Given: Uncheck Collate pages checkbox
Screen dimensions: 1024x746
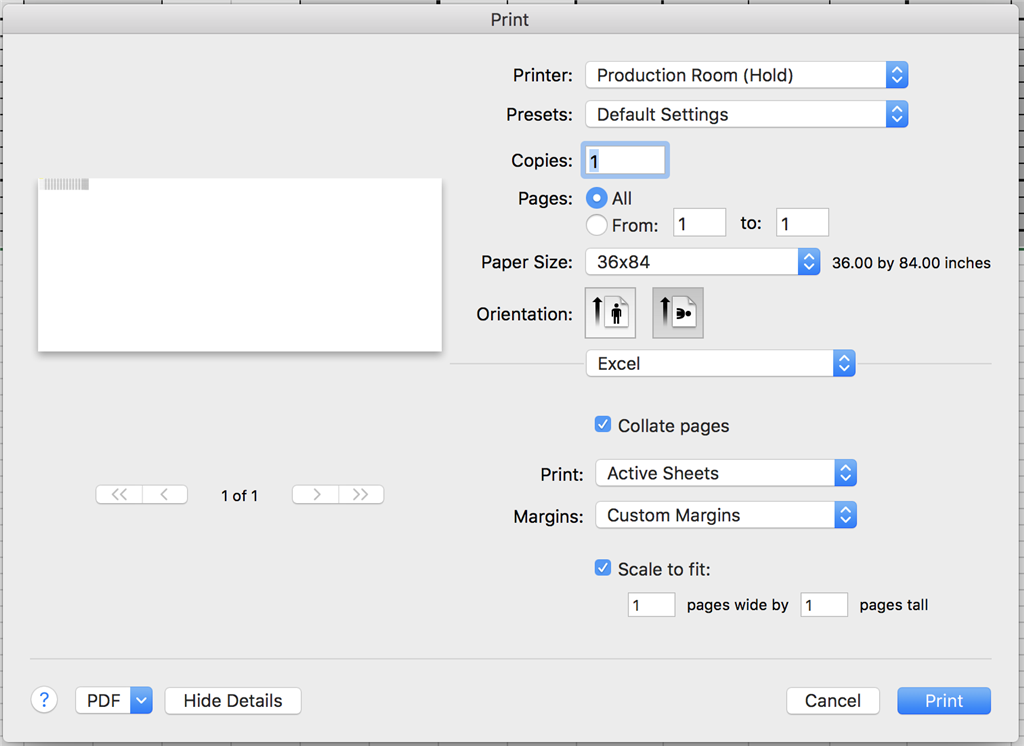Looking at the screenshot, I should click(x=603, y=425).
